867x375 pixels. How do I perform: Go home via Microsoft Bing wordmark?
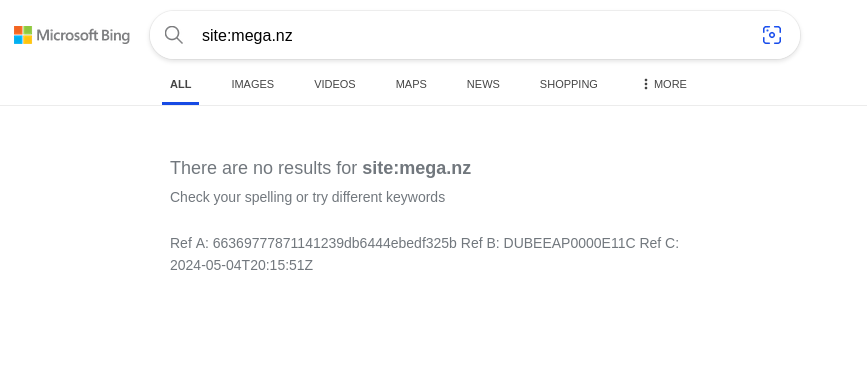click(x=83, y=36)
